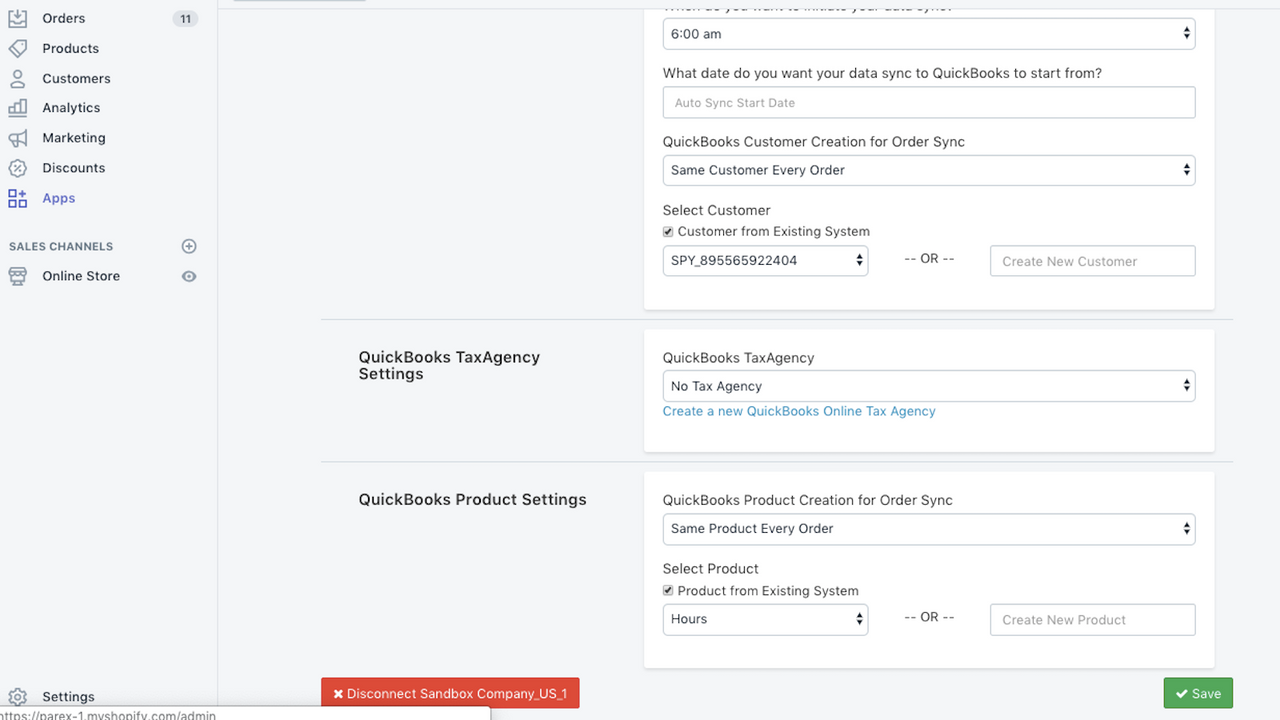Click the Products tag icon

pos(18,48)
